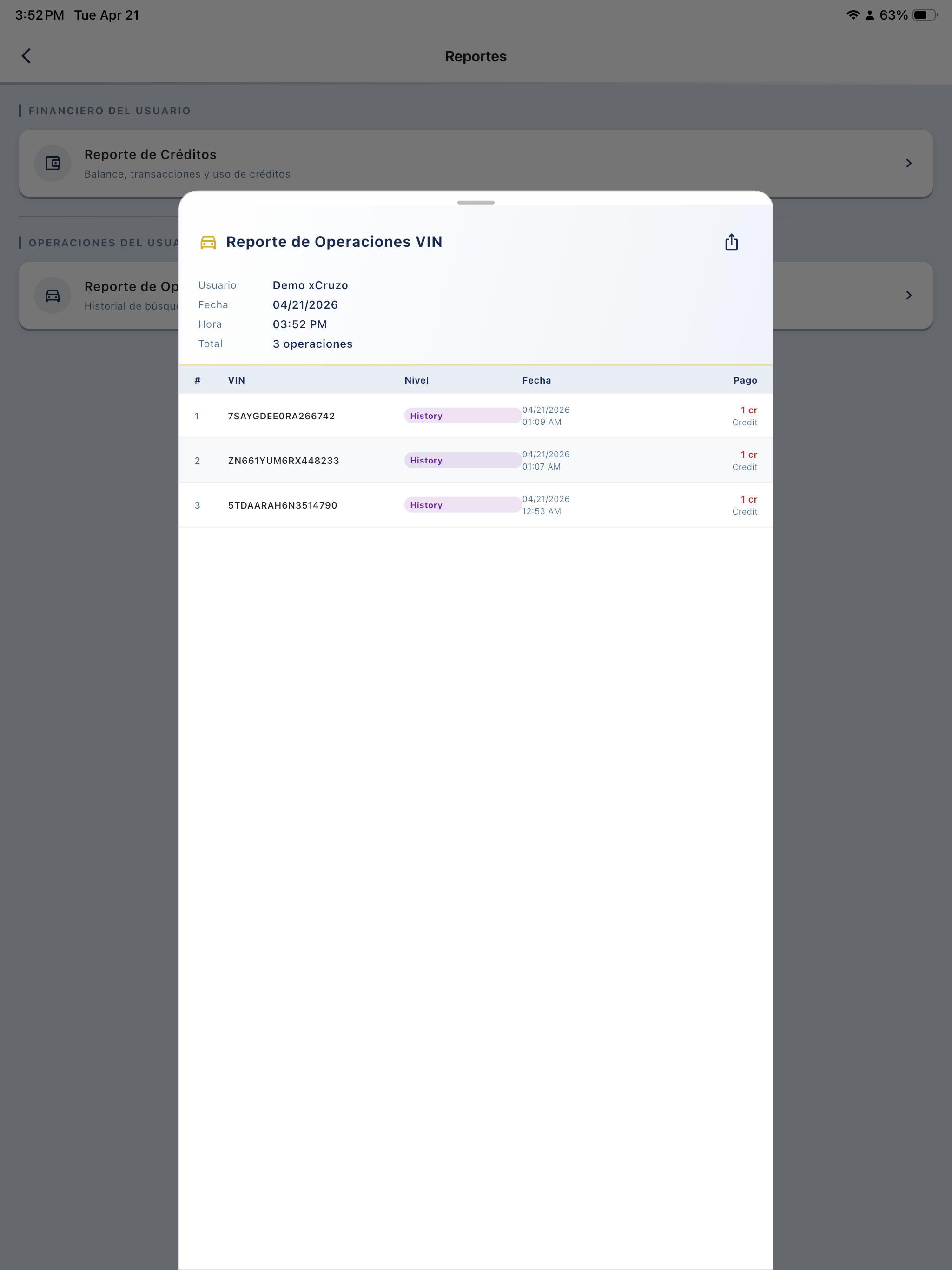
Task: Tap the # column header
Action: click(x=198, y=380)
